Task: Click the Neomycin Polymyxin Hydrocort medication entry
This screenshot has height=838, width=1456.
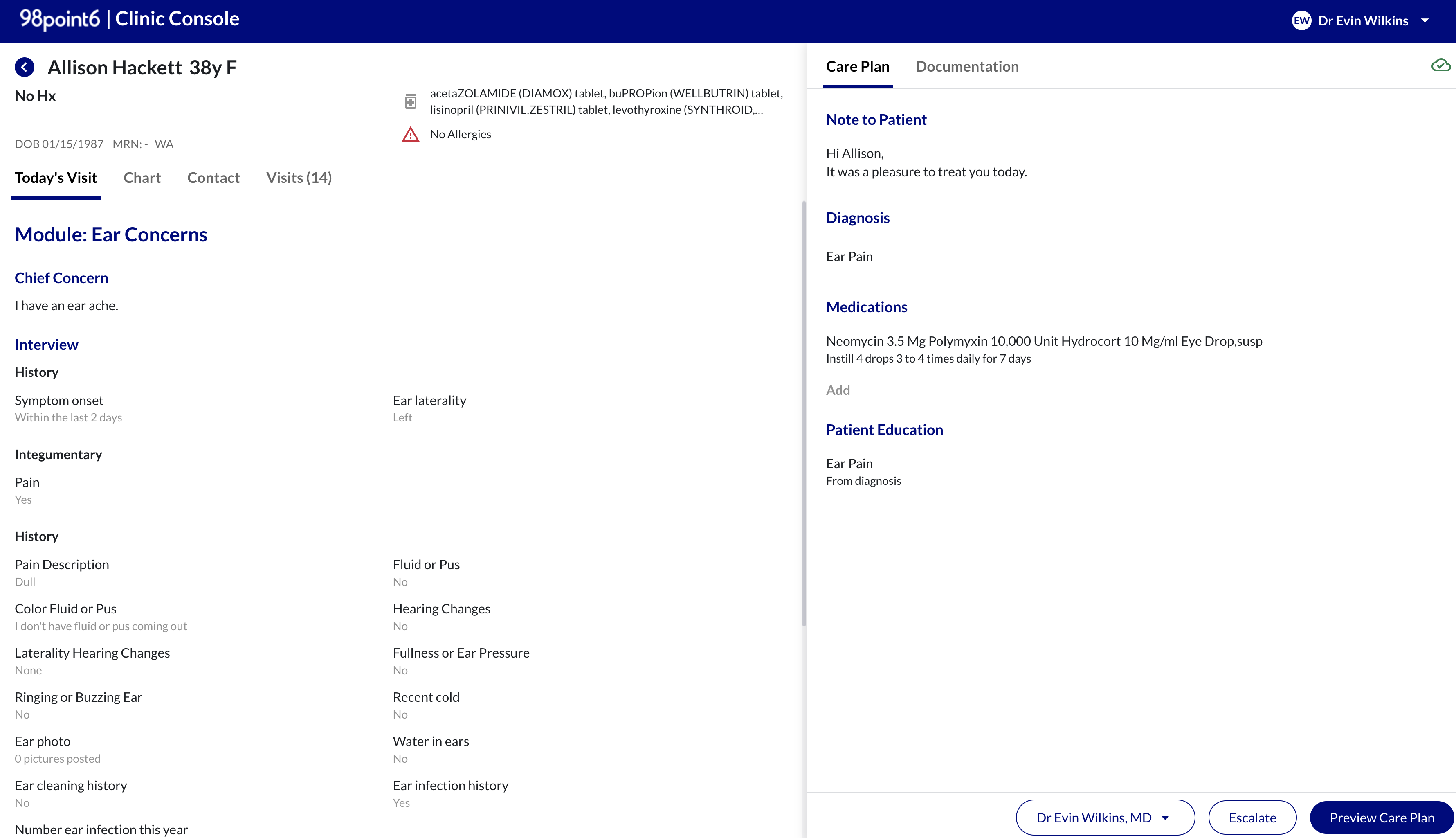Action: tap(1044, 349)
